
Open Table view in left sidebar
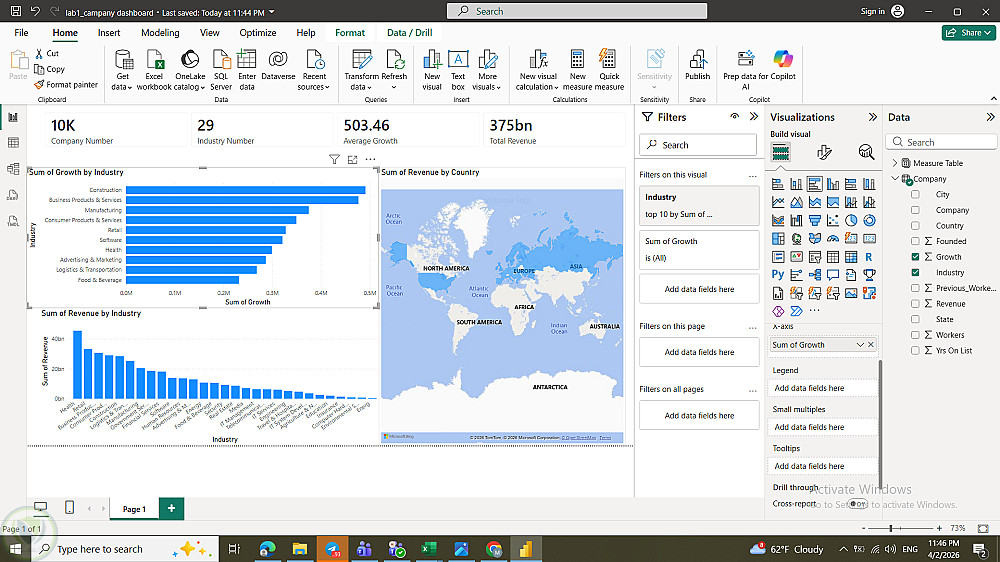(x=13, y=143)
